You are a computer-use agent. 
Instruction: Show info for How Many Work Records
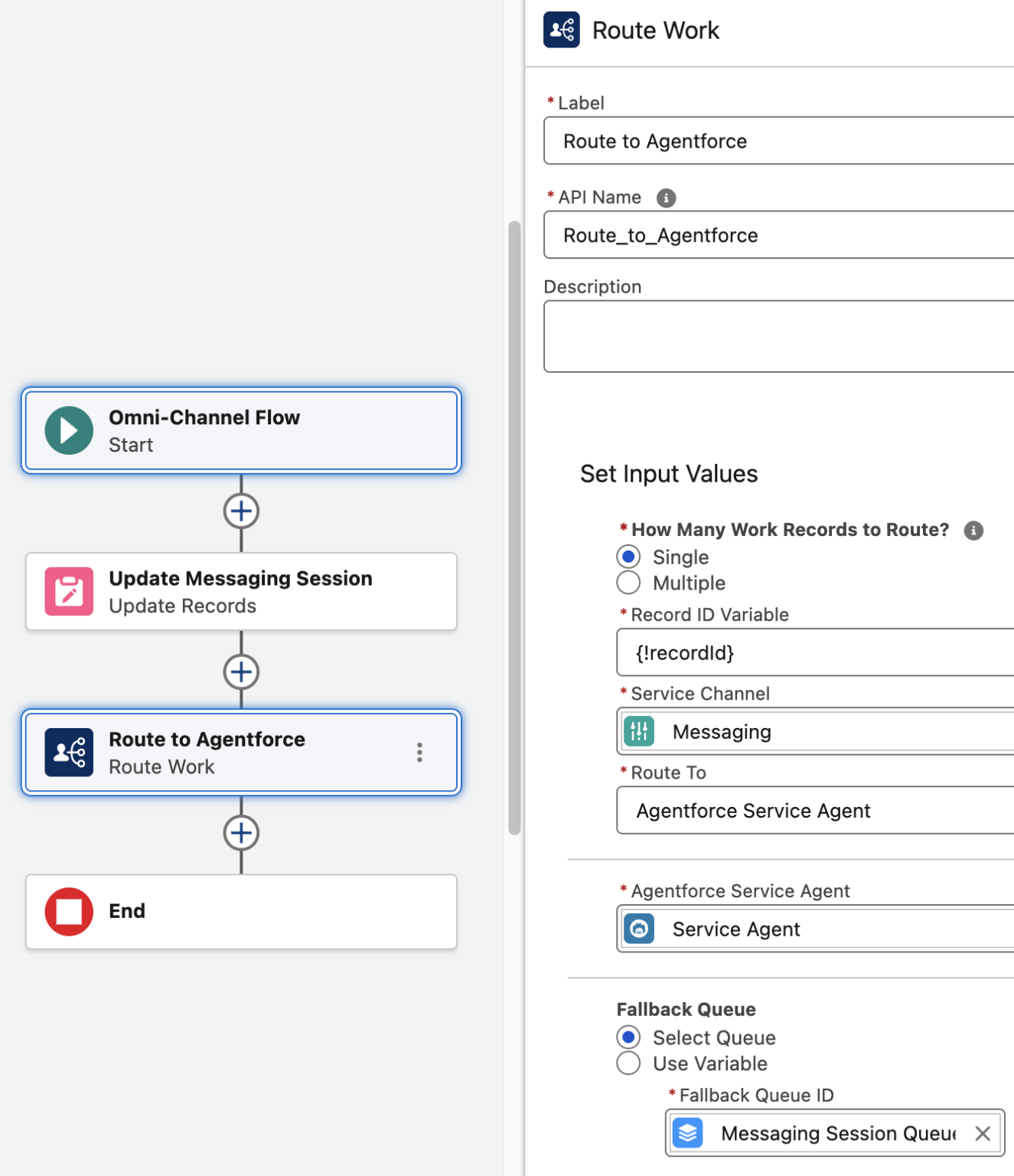973,531
